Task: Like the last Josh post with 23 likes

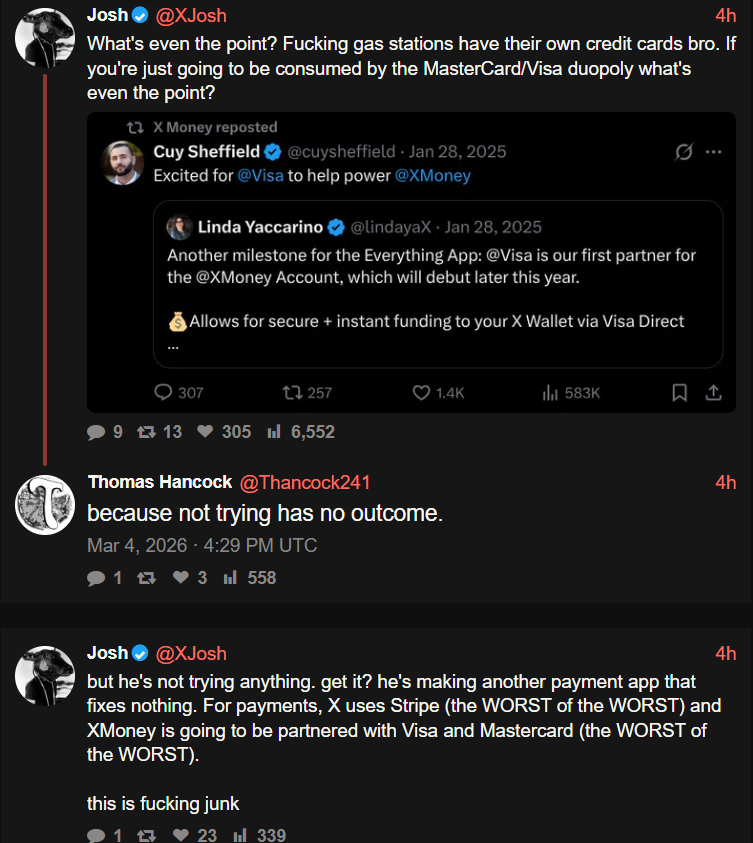Action: pyautogui.click(x=181, y=835)
